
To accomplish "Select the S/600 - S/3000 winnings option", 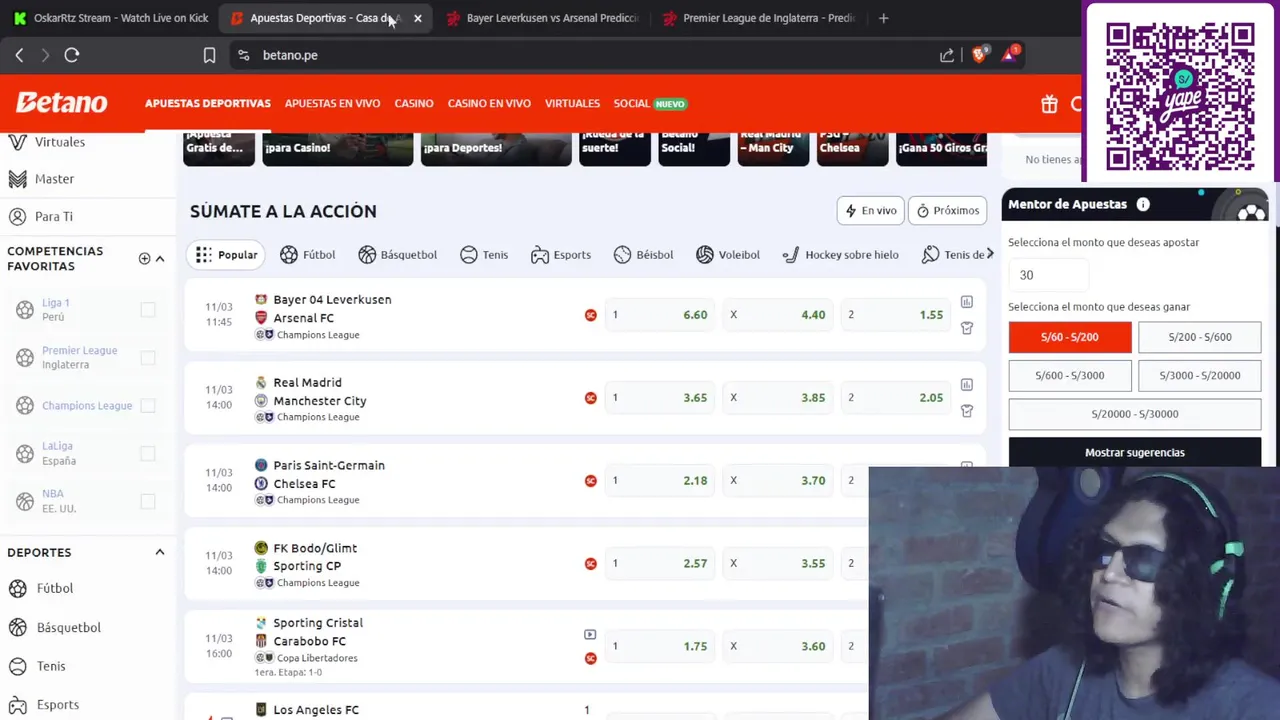I will [x=1070, y=376].
